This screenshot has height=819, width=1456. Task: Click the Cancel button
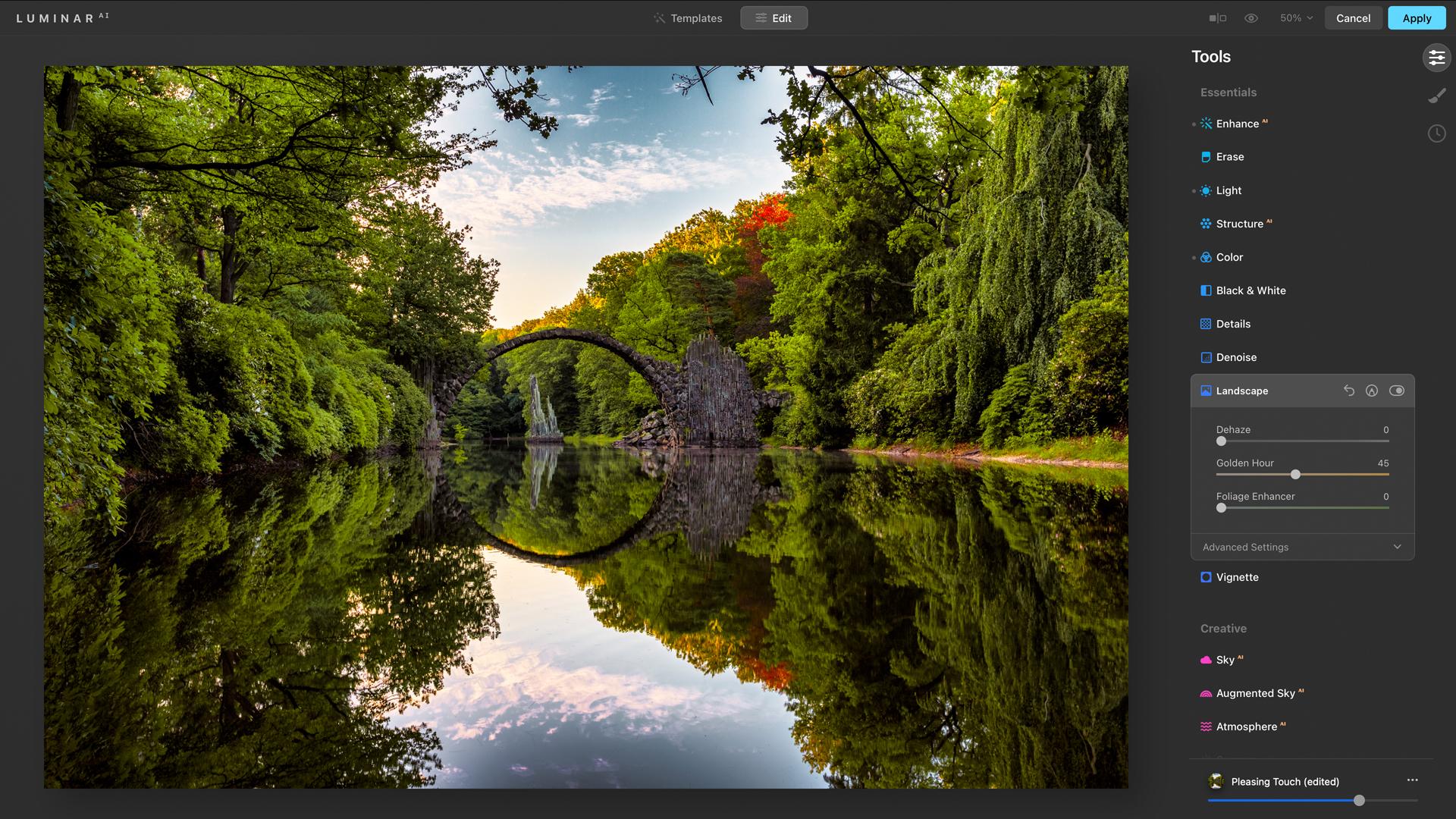tap(1353, 18)
